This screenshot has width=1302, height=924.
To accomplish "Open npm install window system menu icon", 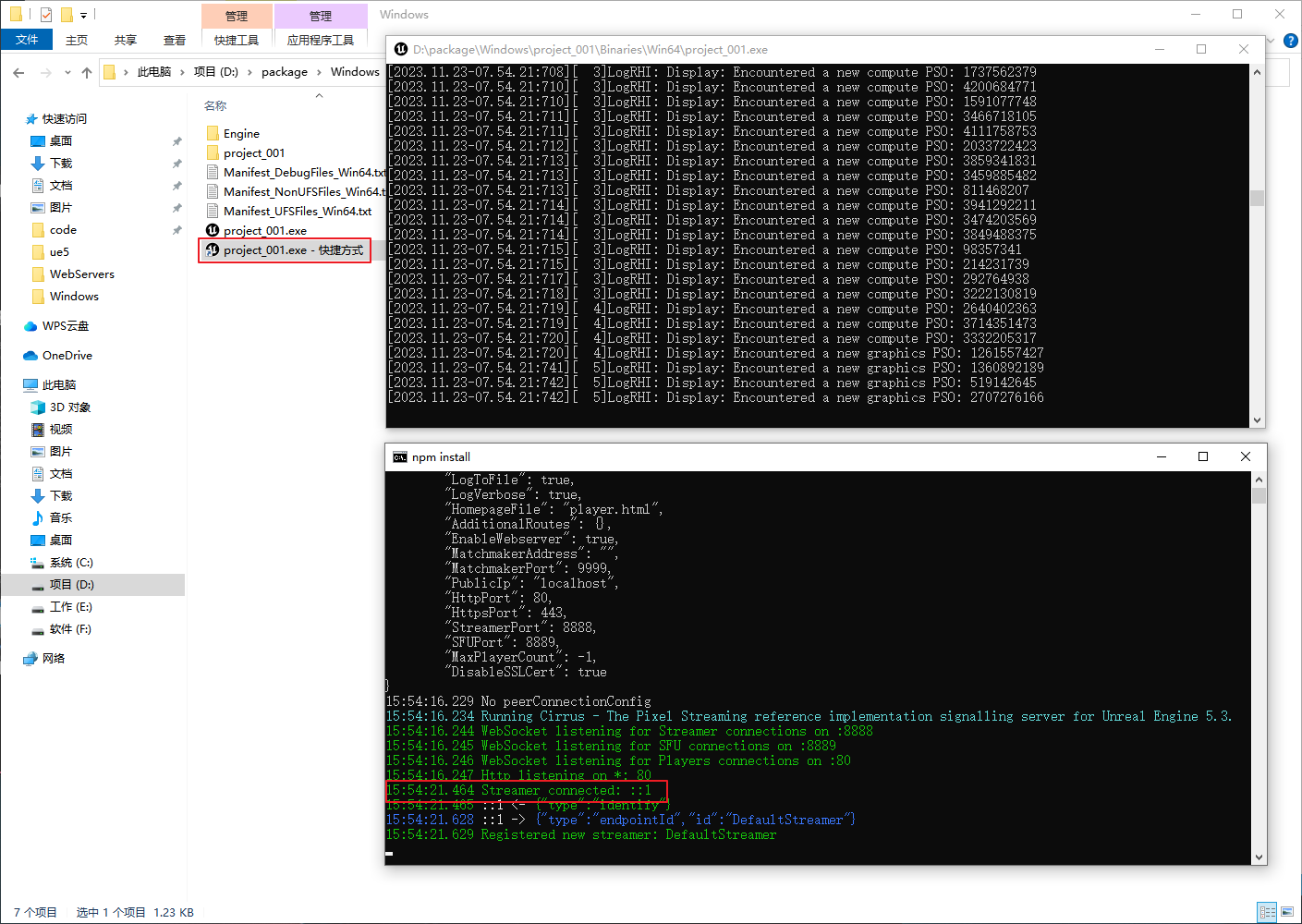I will 400,457.
